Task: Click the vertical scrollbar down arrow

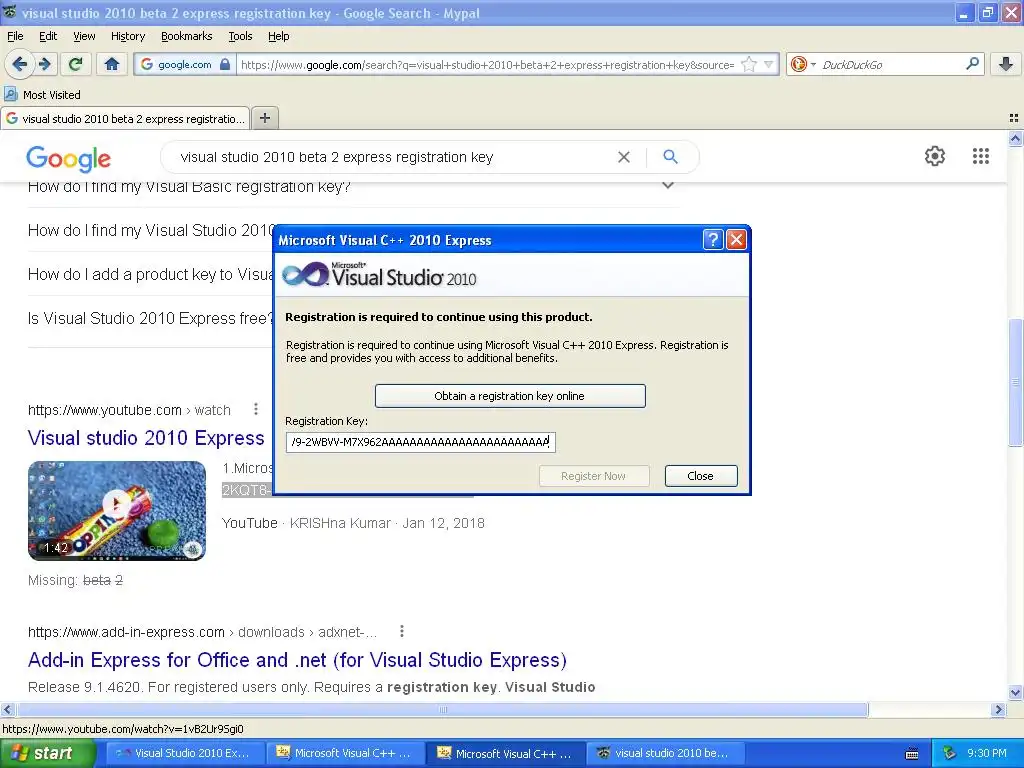Action: [x=1016, y=693]
